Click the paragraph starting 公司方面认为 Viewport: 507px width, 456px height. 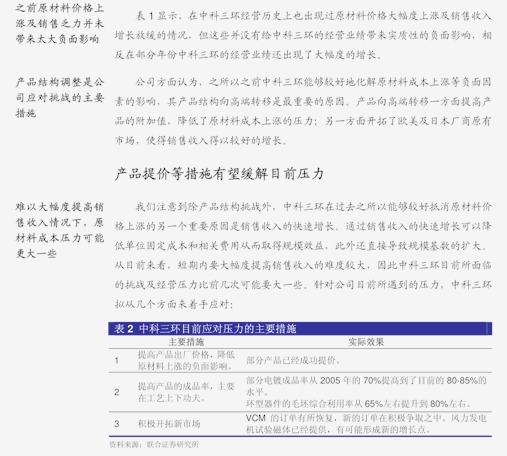coord(303,111)
